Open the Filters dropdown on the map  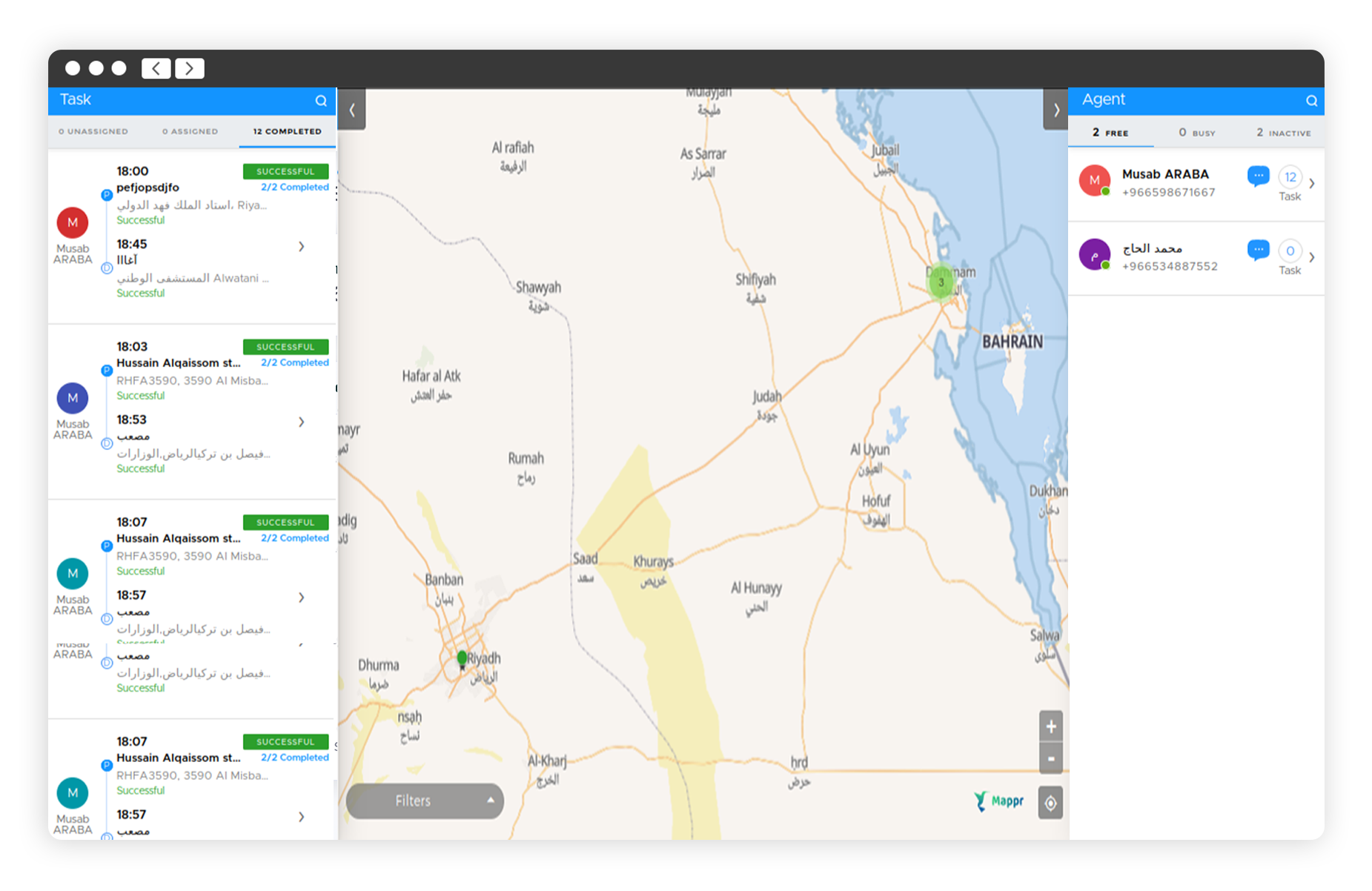pyautogui.click(x=425, y=801)
